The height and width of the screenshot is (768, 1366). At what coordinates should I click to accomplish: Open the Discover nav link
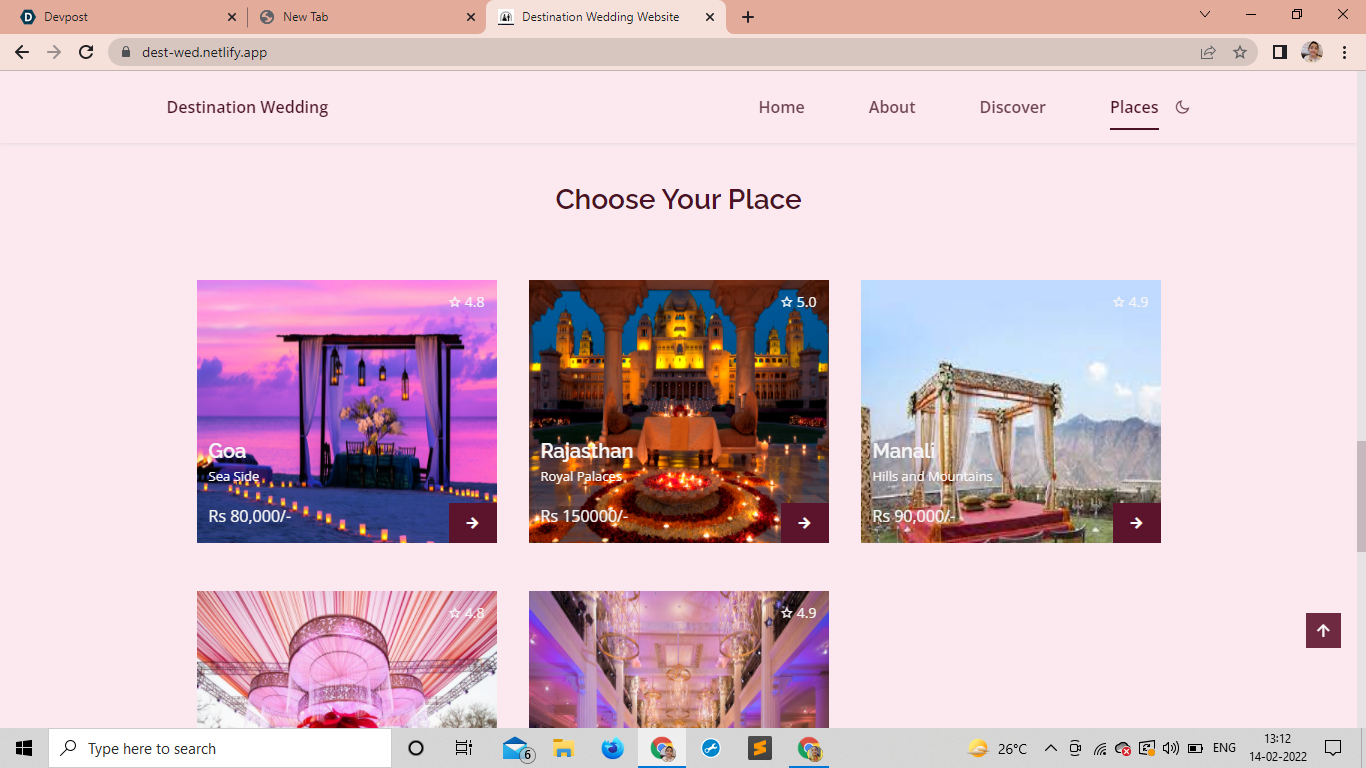pyautogui.click(x=1012, y=107)
